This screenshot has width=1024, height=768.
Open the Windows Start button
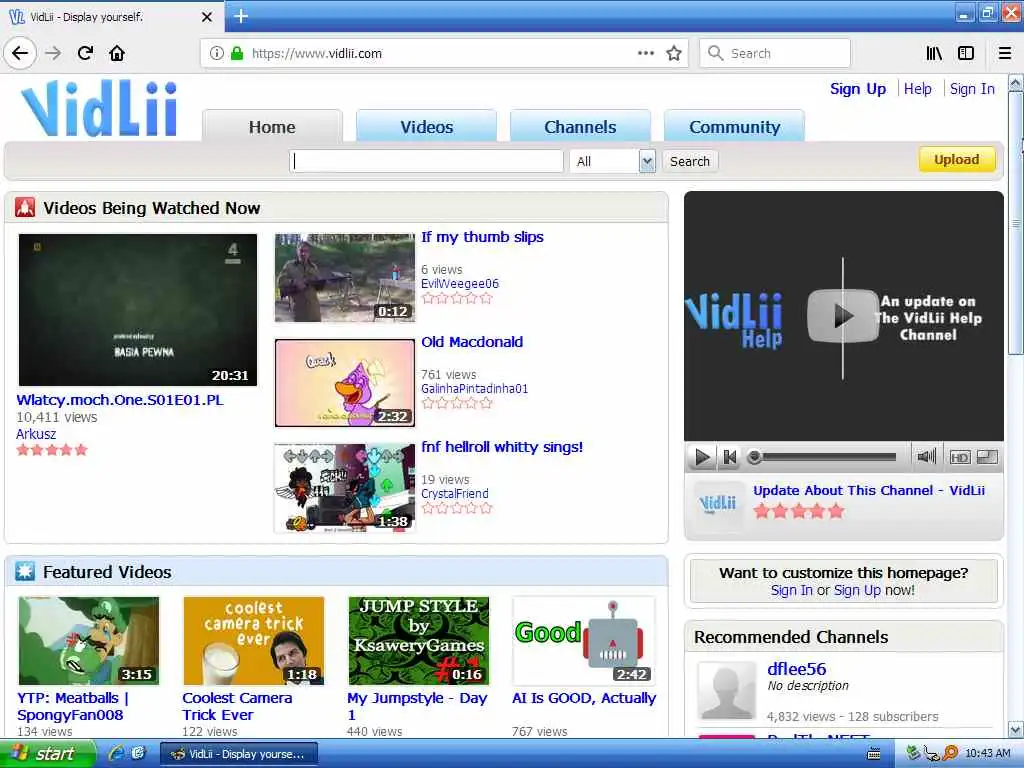tap(47, 754)
